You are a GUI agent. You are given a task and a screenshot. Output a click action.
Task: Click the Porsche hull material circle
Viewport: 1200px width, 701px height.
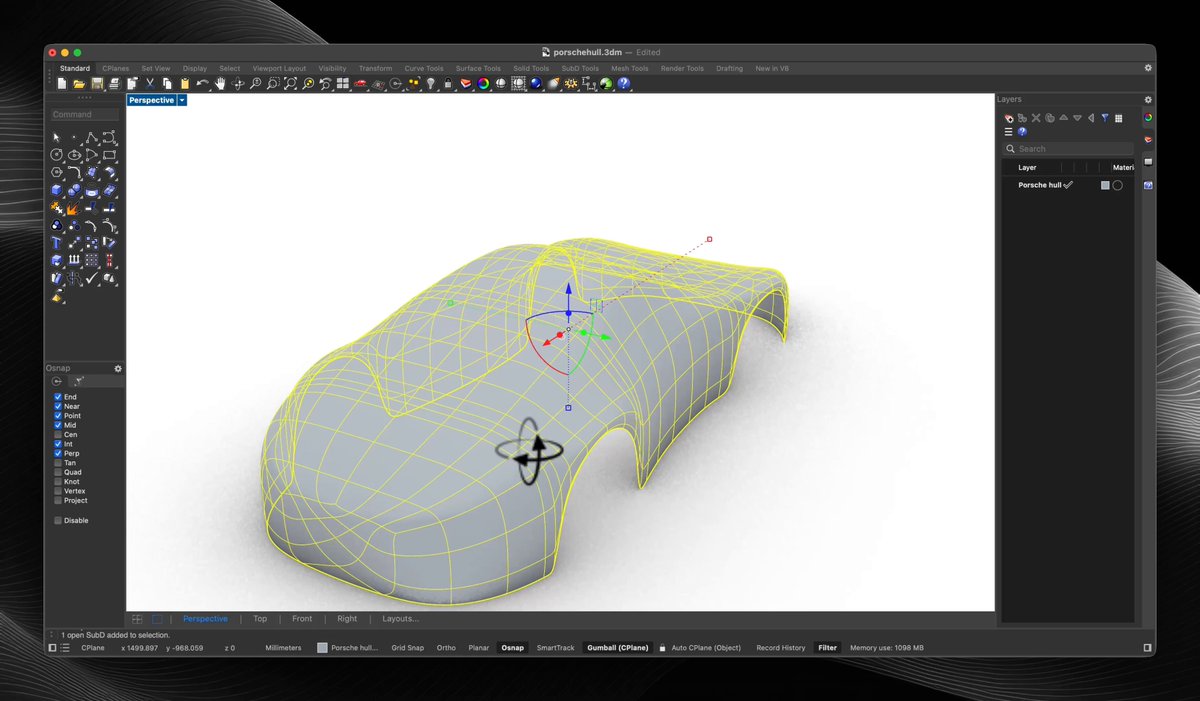[x=1117, y=185]
